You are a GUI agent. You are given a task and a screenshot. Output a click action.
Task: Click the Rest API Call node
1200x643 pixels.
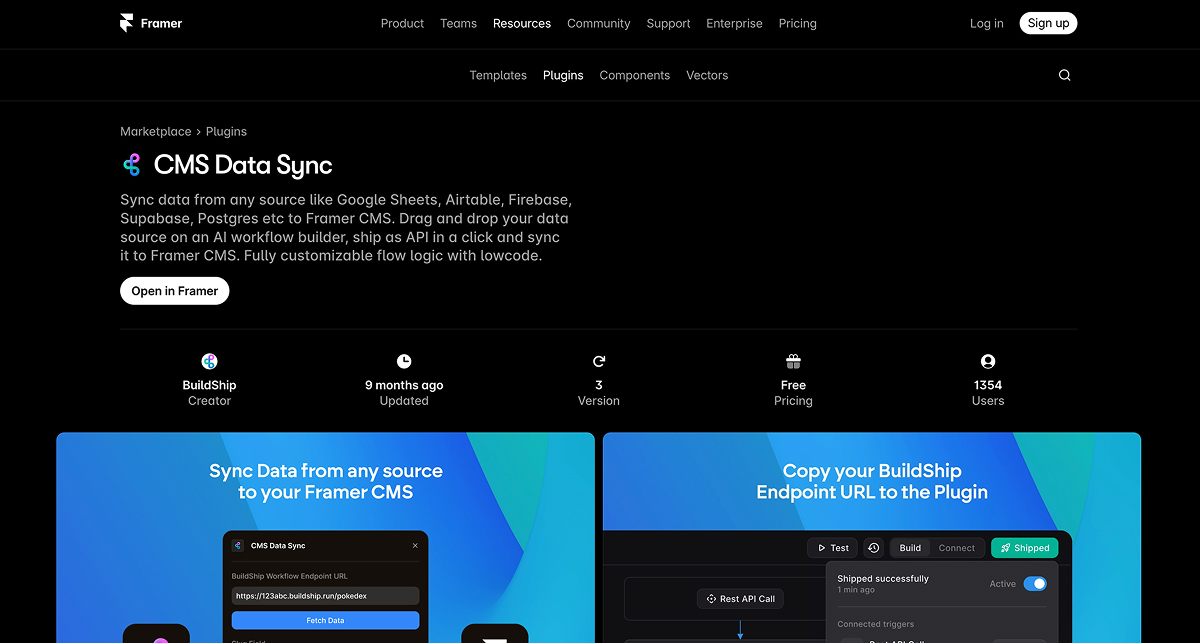click(740, 599)
